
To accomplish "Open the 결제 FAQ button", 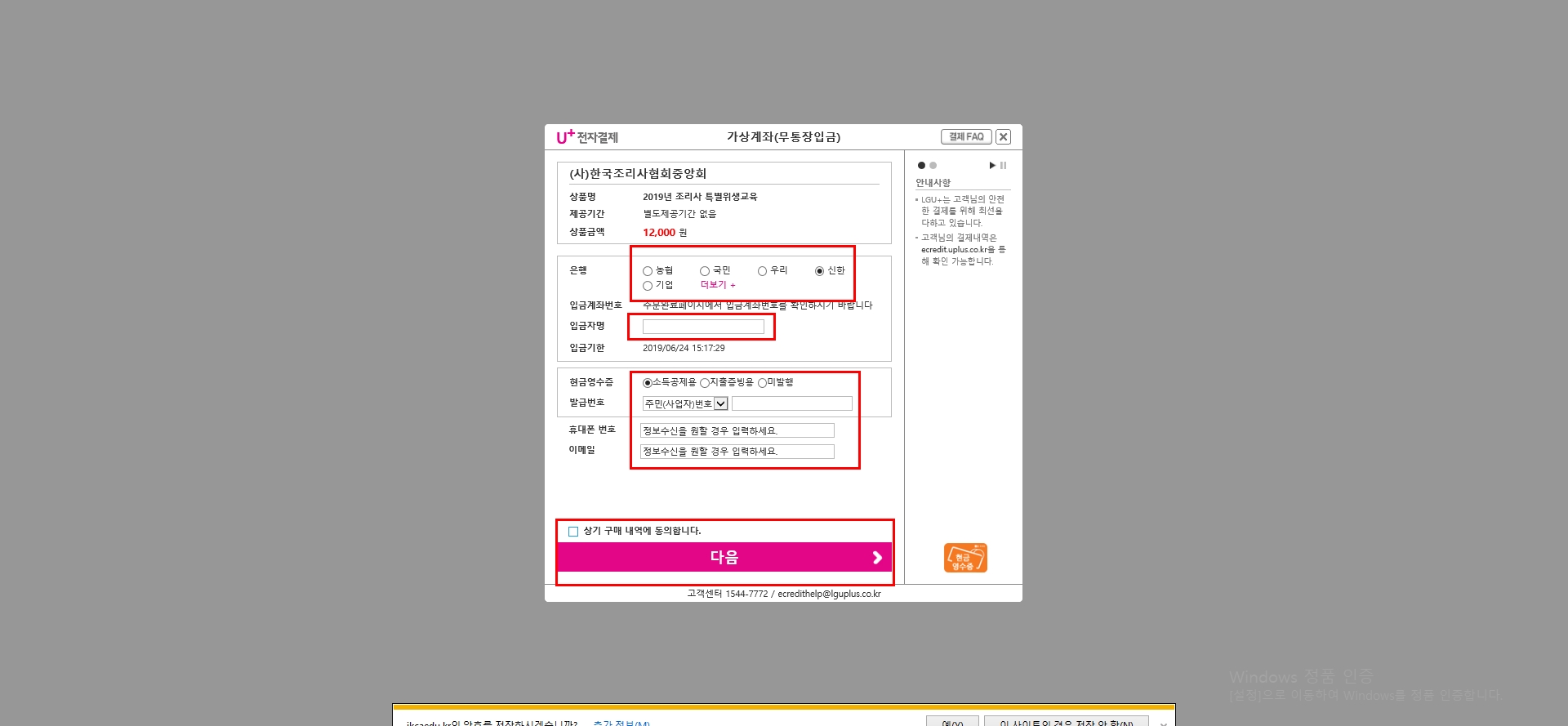I will (x=966, y=137).
